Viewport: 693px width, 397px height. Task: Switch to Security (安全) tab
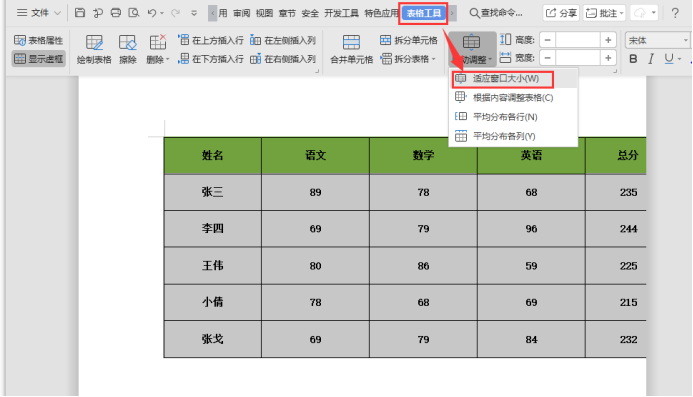[310, 13]
